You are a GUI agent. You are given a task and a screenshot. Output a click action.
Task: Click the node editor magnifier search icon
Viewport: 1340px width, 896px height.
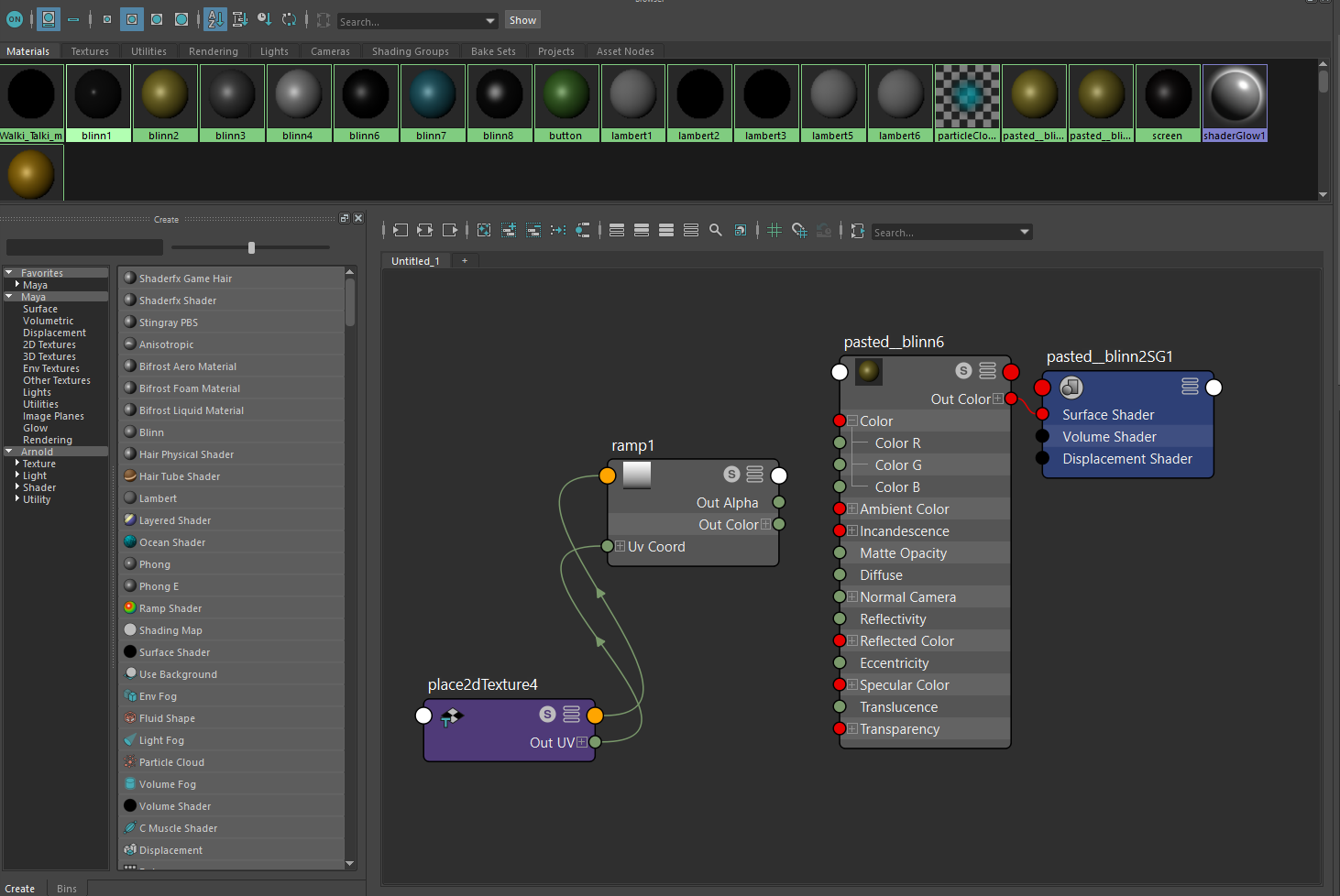pos(716,231)
